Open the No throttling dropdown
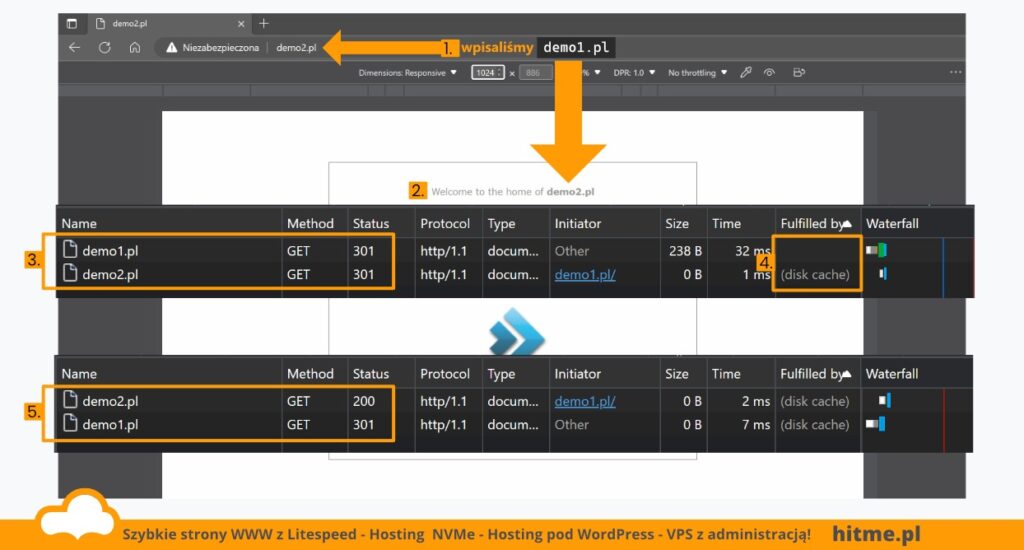Viewport: 1024px width, 550px height. point(697,73)
